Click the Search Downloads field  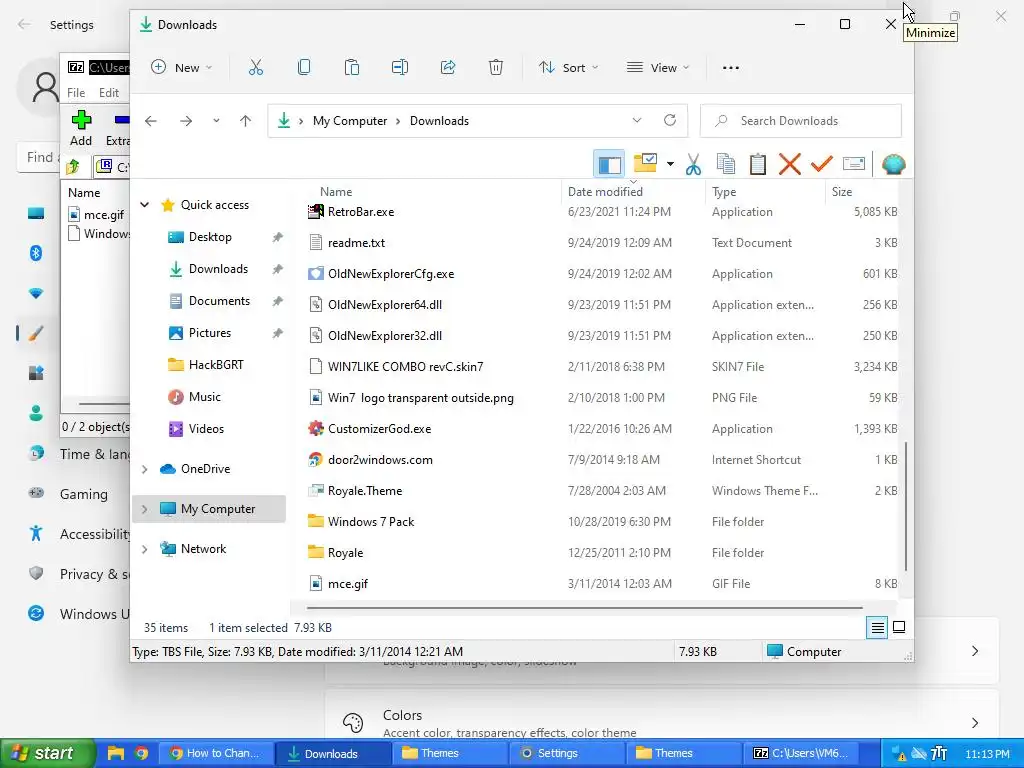tap(801, 121)
